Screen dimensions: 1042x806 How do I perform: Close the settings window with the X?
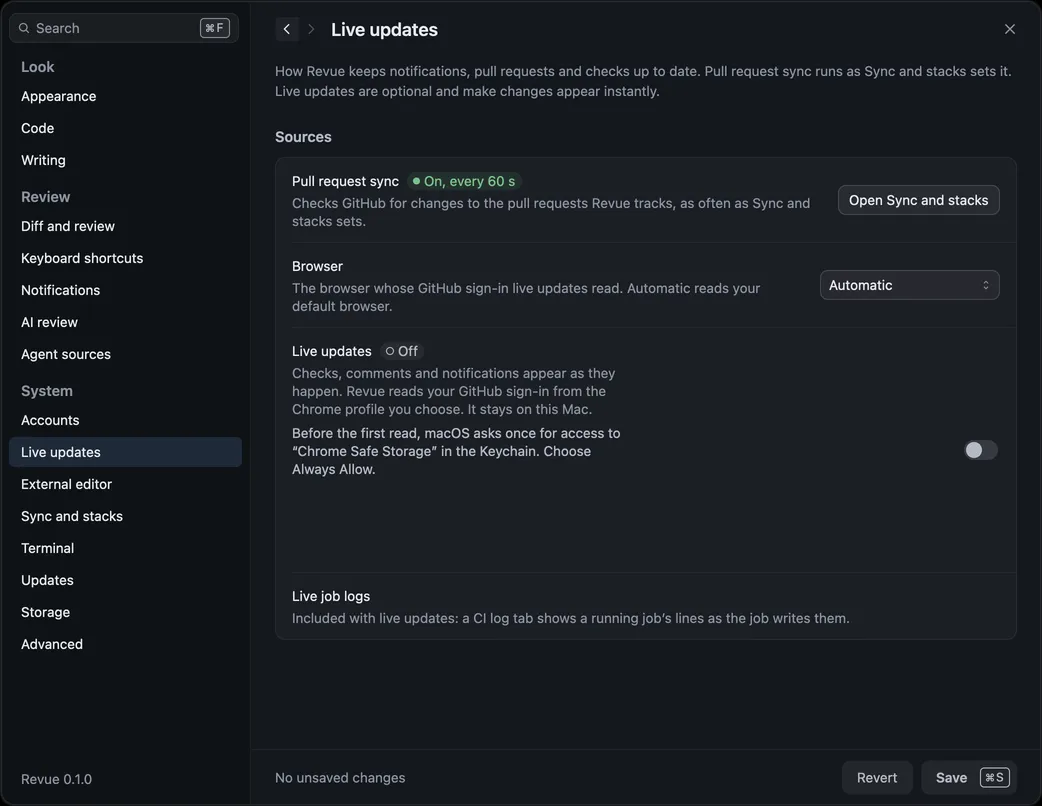[1009, 29]
